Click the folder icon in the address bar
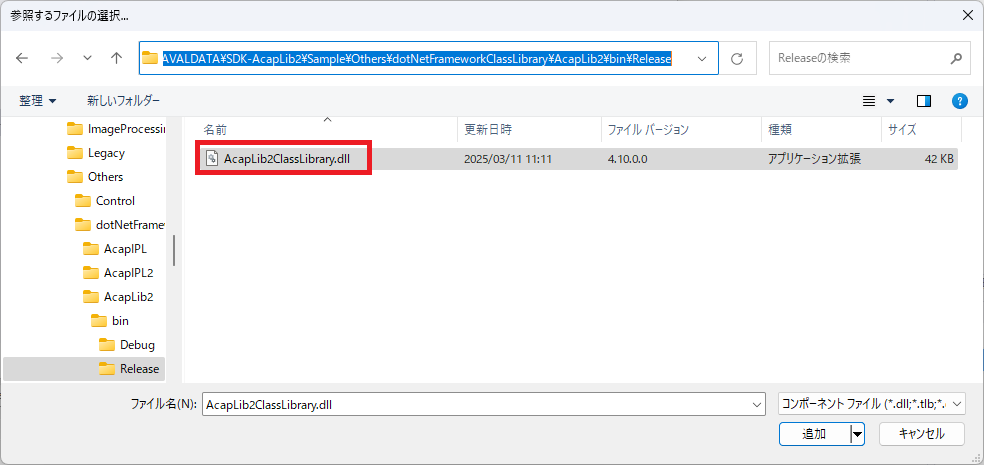The width and height of the screenshot is (984, 465). click(150, 58)
